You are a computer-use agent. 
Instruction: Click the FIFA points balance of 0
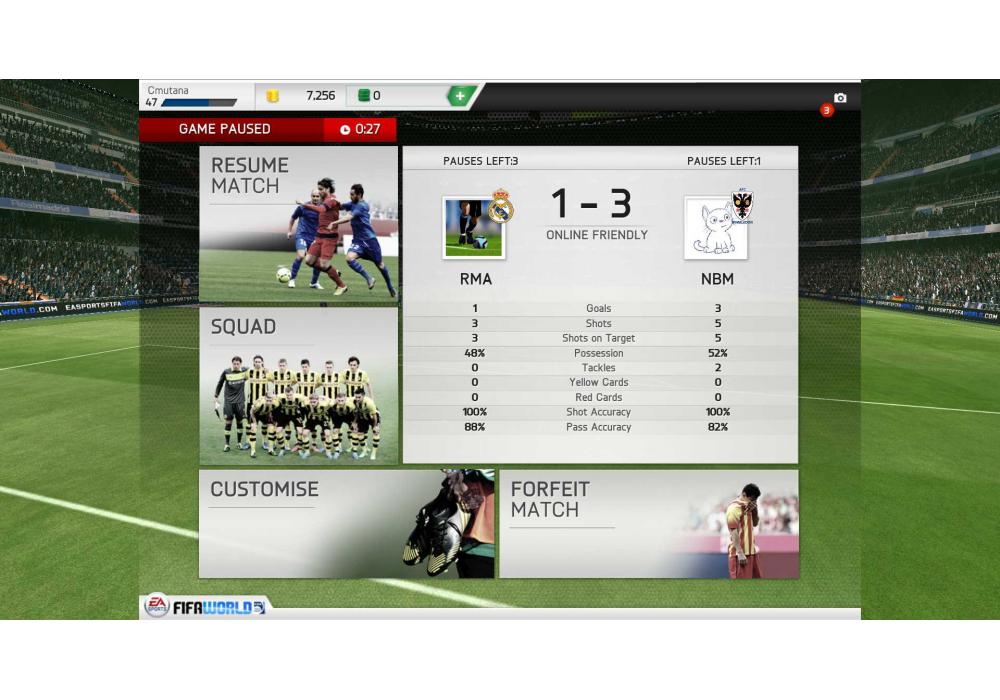[377, 96]
